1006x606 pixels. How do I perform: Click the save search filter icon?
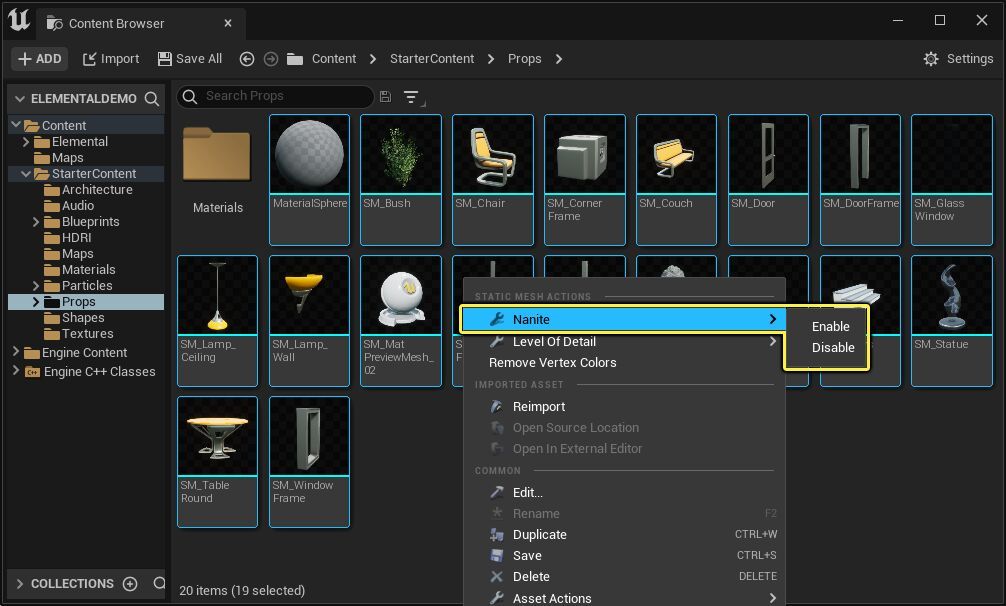(385, 96)
